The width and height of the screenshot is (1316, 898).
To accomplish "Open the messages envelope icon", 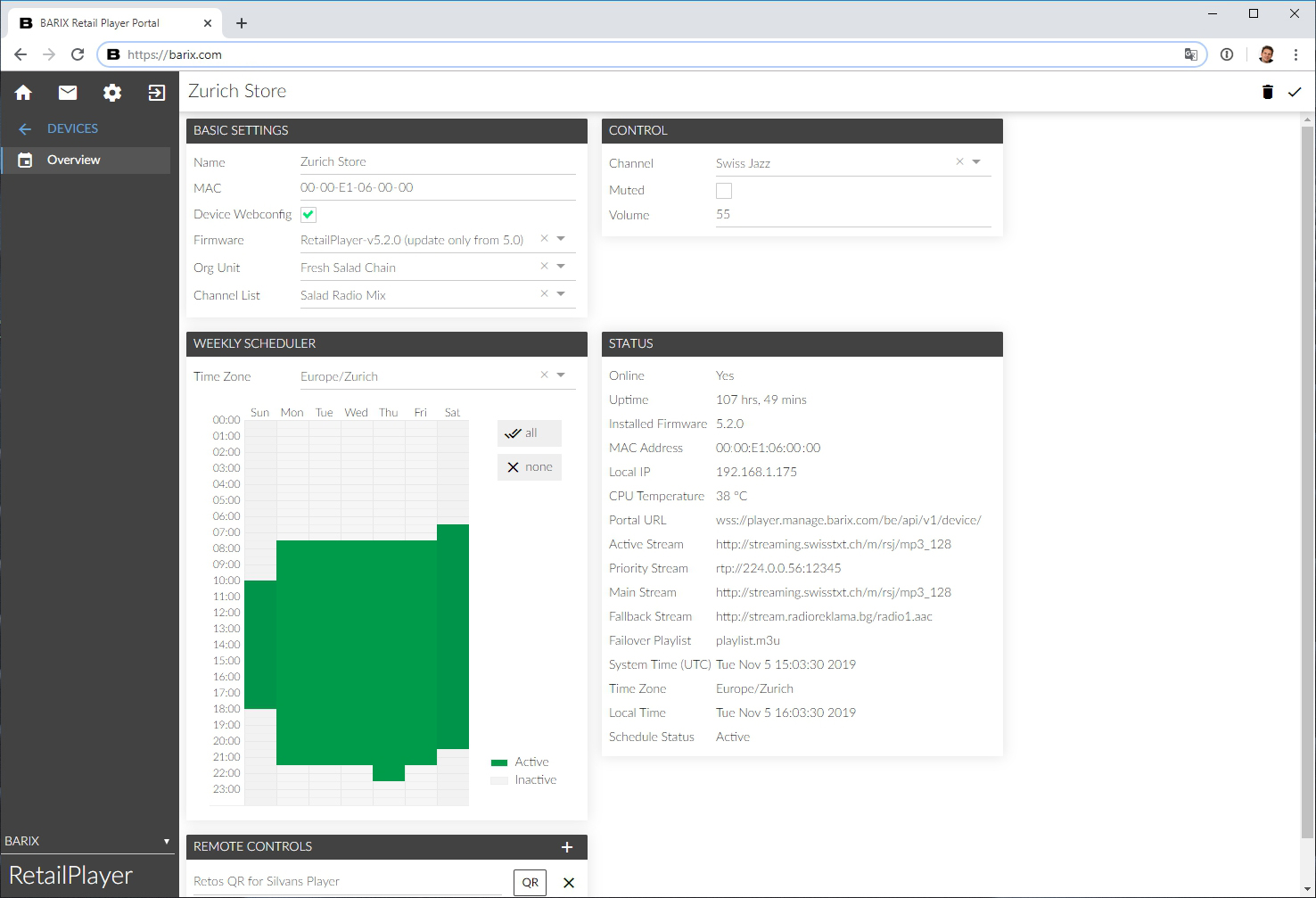I will click(x=67, y=92).
